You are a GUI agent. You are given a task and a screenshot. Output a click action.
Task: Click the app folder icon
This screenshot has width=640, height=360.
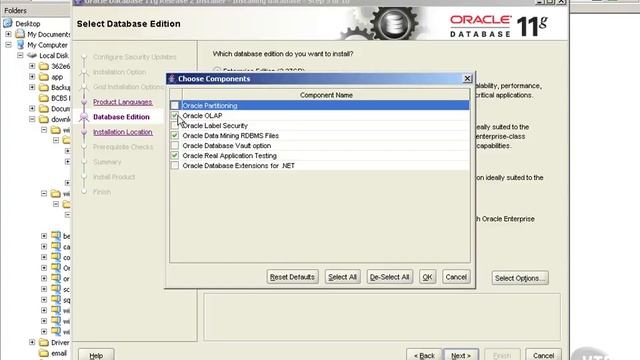pyautogui.click(x=44, y=77)
